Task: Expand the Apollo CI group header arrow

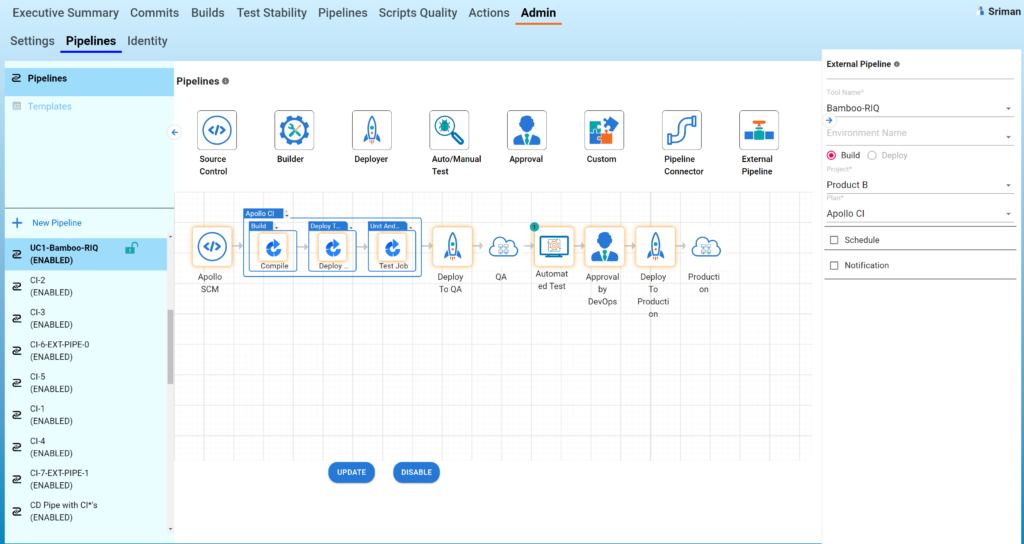Action: 287,214
